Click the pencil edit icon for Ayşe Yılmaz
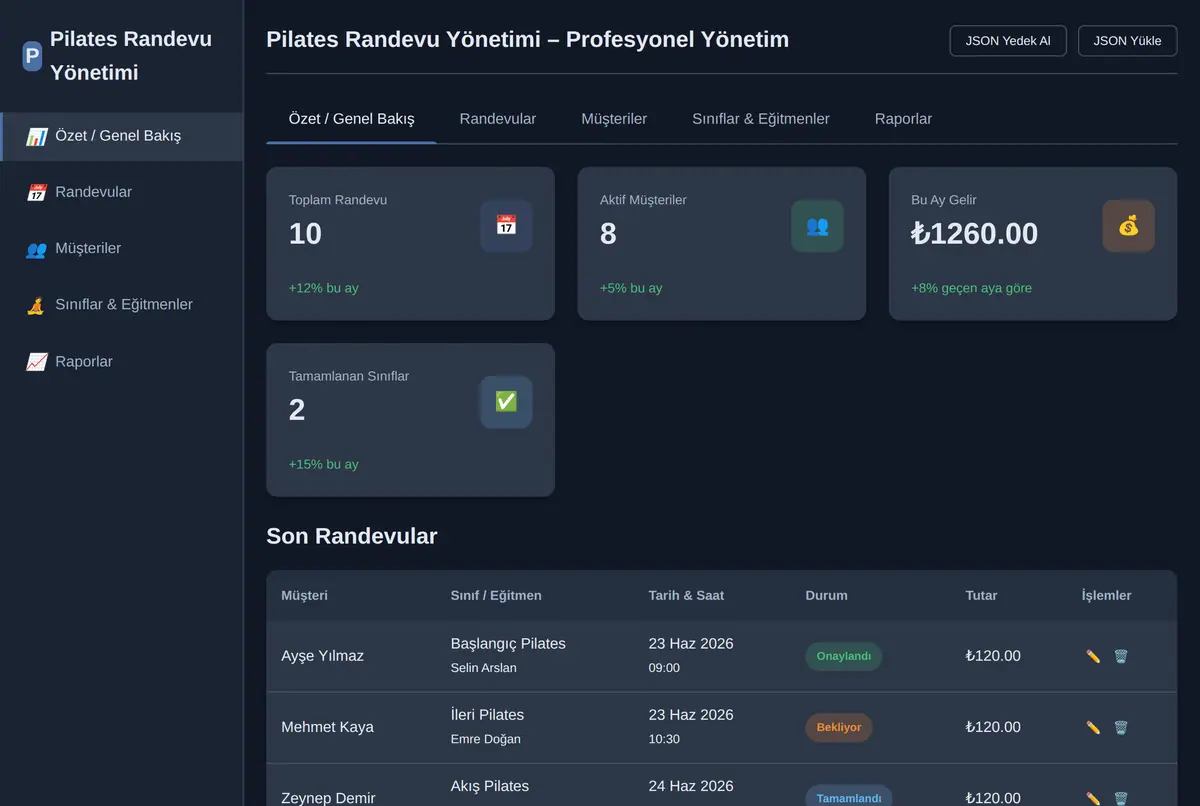 click(1093, 656)
